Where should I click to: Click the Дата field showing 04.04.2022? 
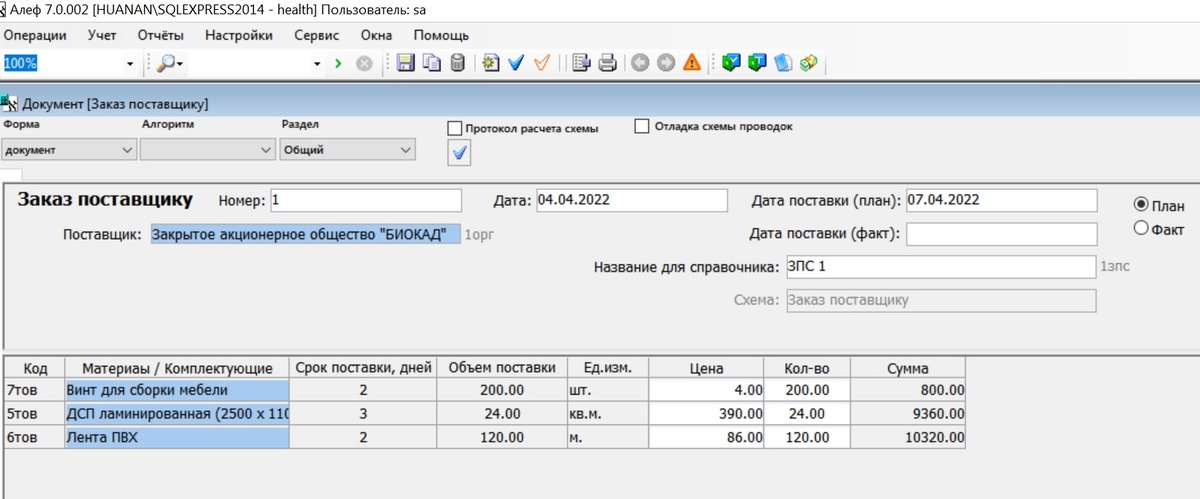(x=632, y=200)
